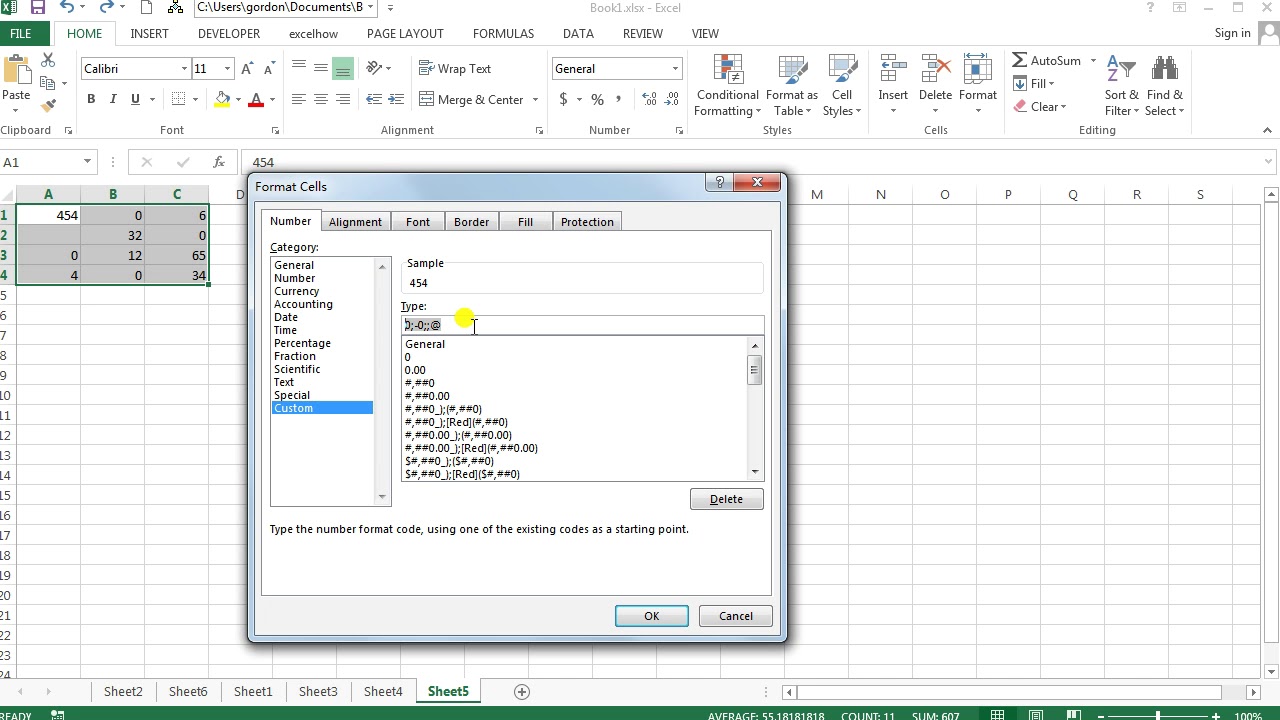The image size is (1280, 720).
Task: Toggle Bold formatting
Action: tap(91, 99)
